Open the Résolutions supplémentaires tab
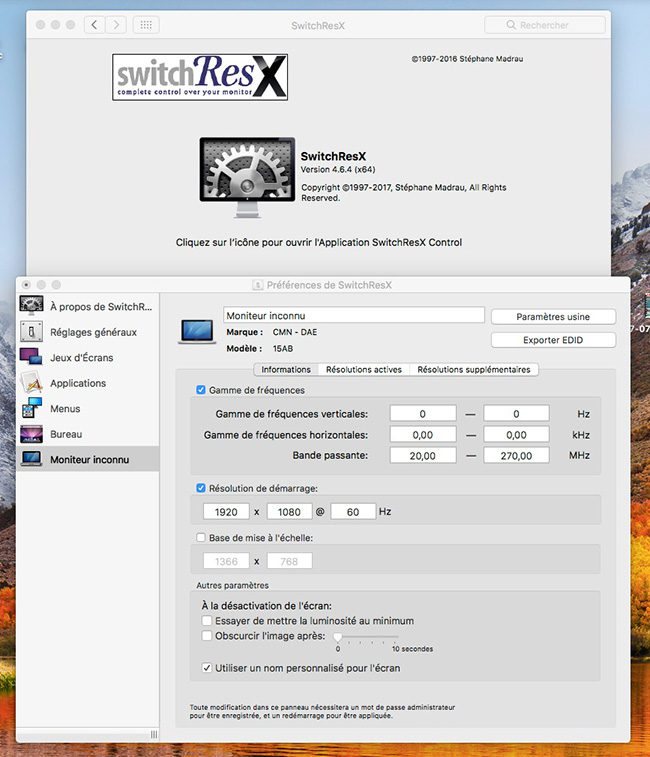Viewport: 650px width, 757px height. click(x=474, y=369)
